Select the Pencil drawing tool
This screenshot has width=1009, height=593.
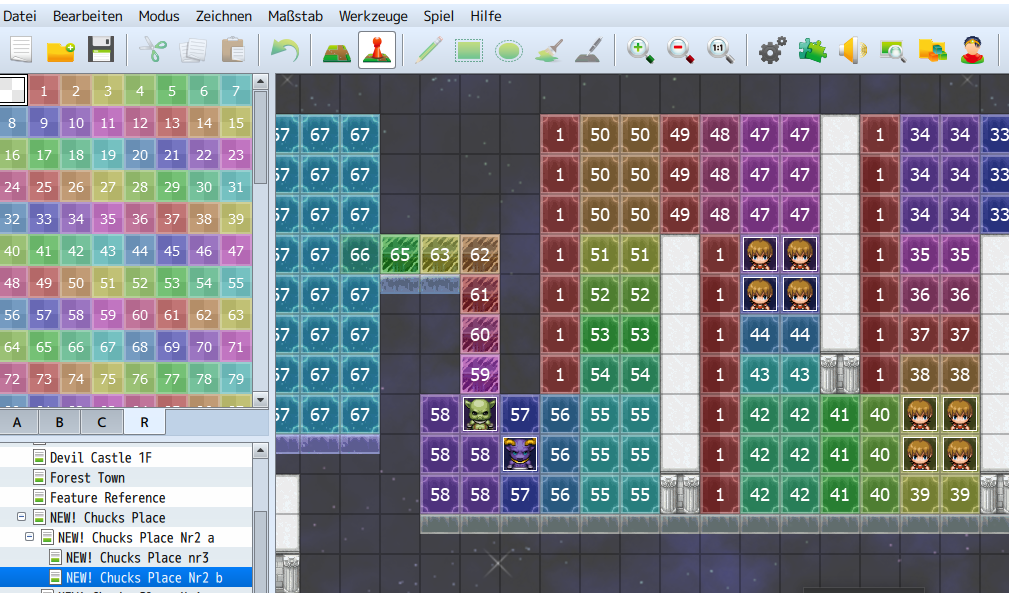pyautogui.click(x=429, y=50)
